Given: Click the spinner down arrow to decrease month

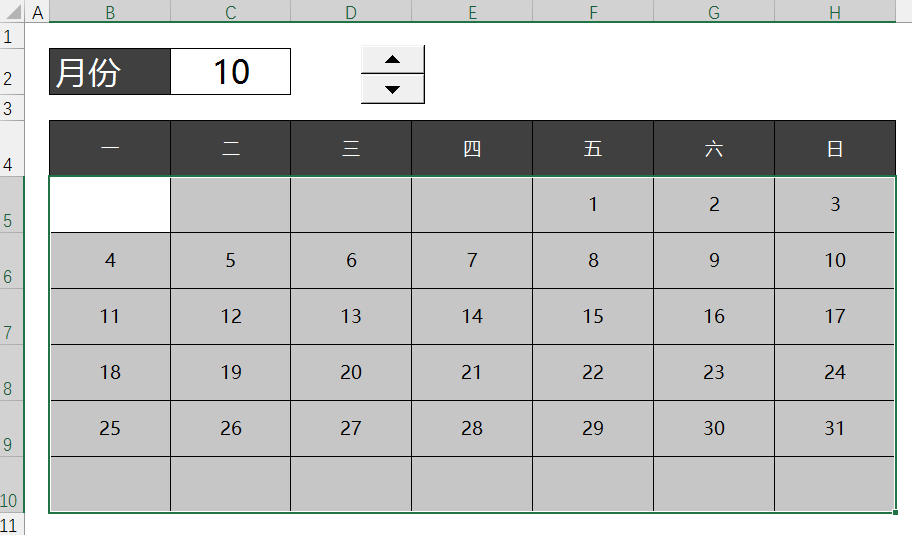Looking at the screenshot, I should (393, 90).
